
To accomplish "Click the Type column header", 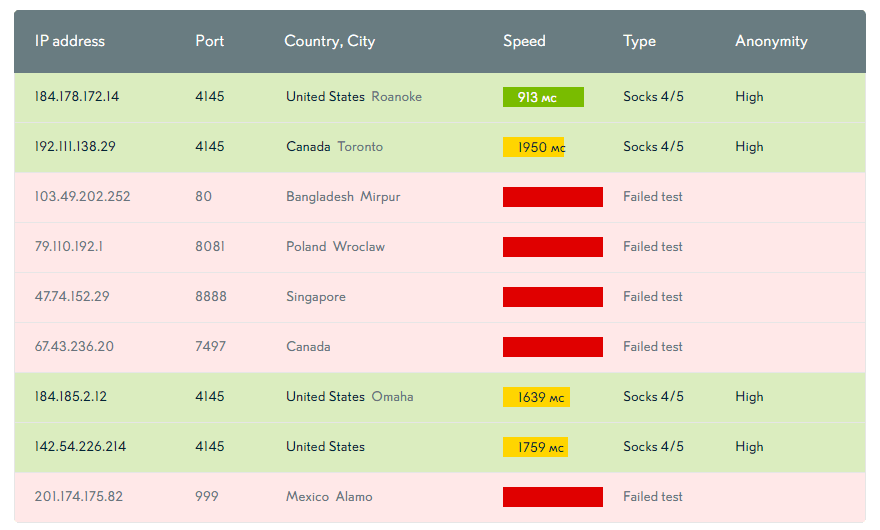I will click(x=639, y=41).
